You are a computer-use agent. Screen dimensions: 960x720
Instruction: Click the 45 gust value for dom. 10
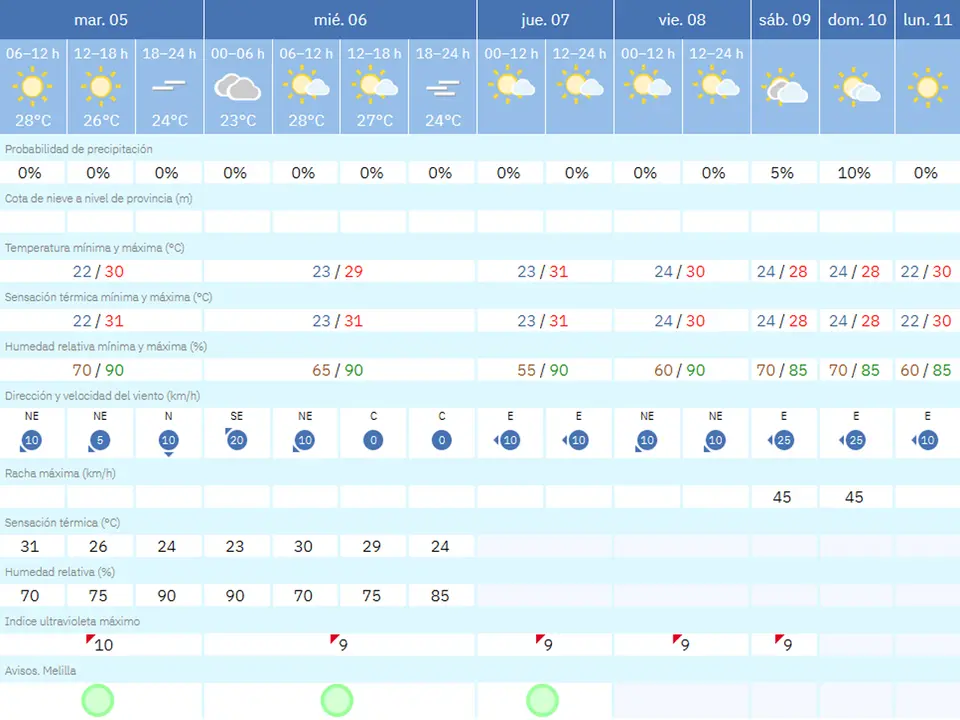pyautogui.click(x=854, y=497)
